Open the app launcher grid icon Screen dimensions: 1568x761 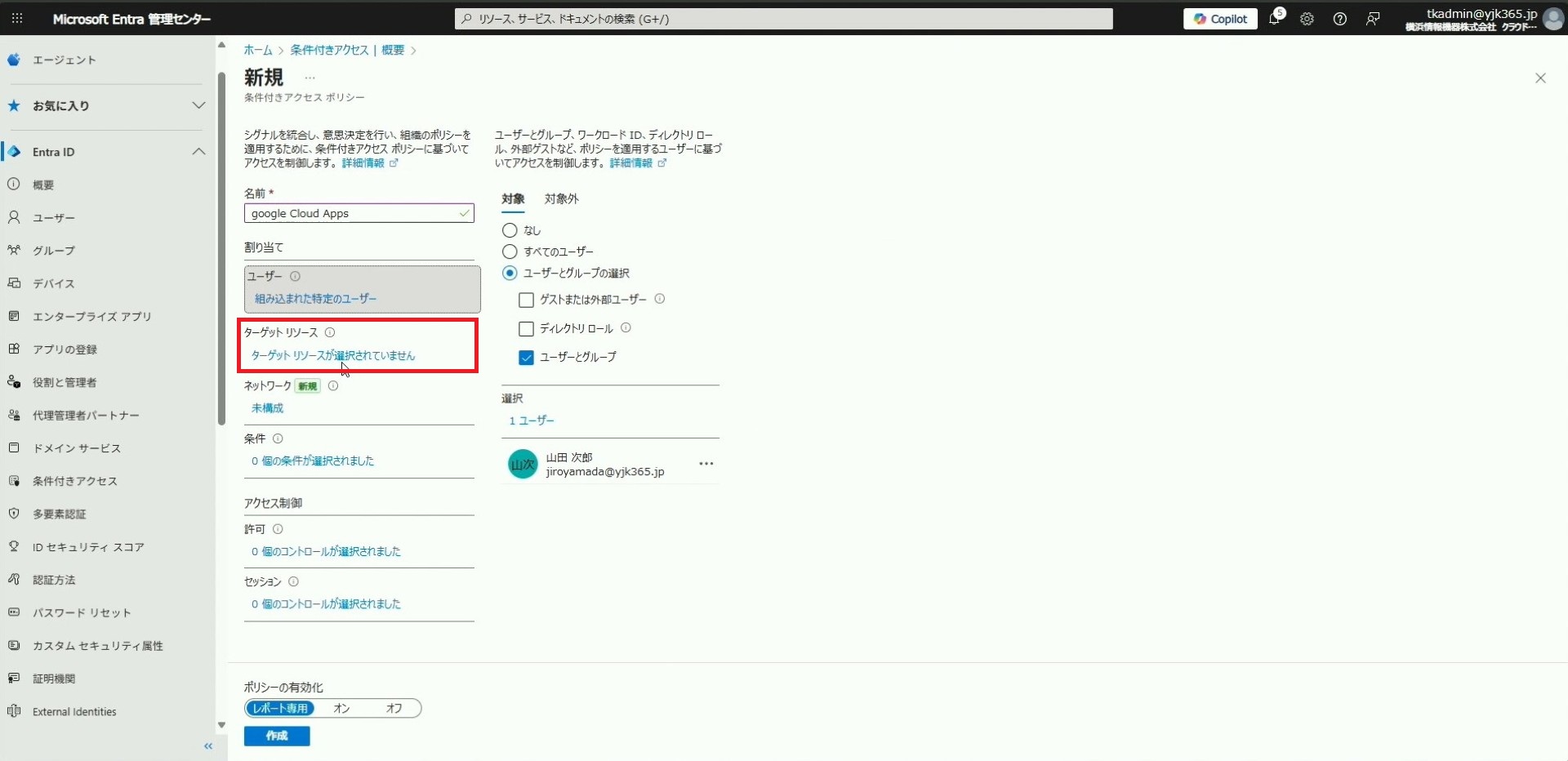click(x=17, y=18)
